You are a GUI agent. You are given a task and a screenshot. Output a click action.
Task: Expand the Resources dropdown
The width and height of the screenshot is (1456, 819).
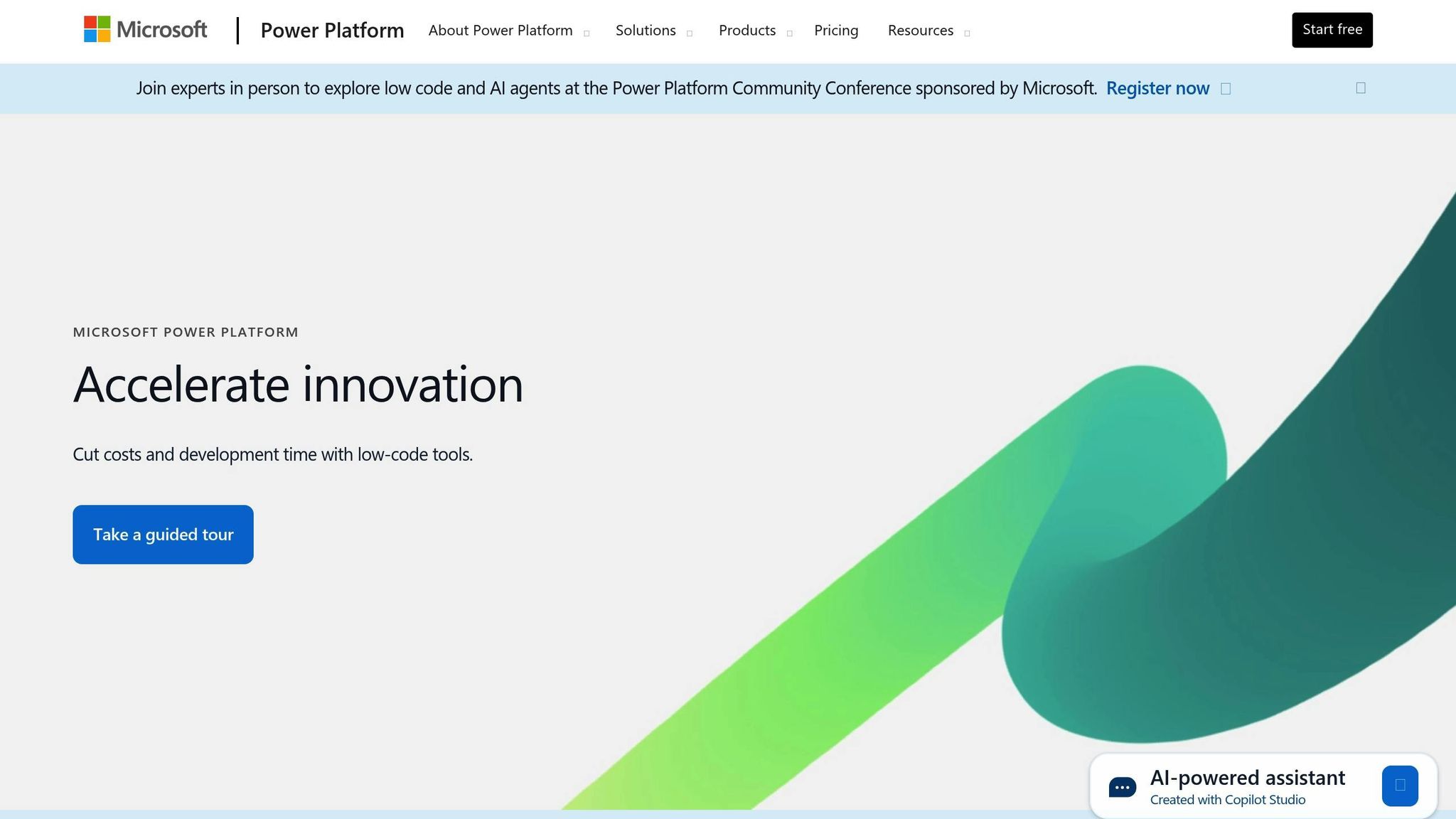coord(967,33)
